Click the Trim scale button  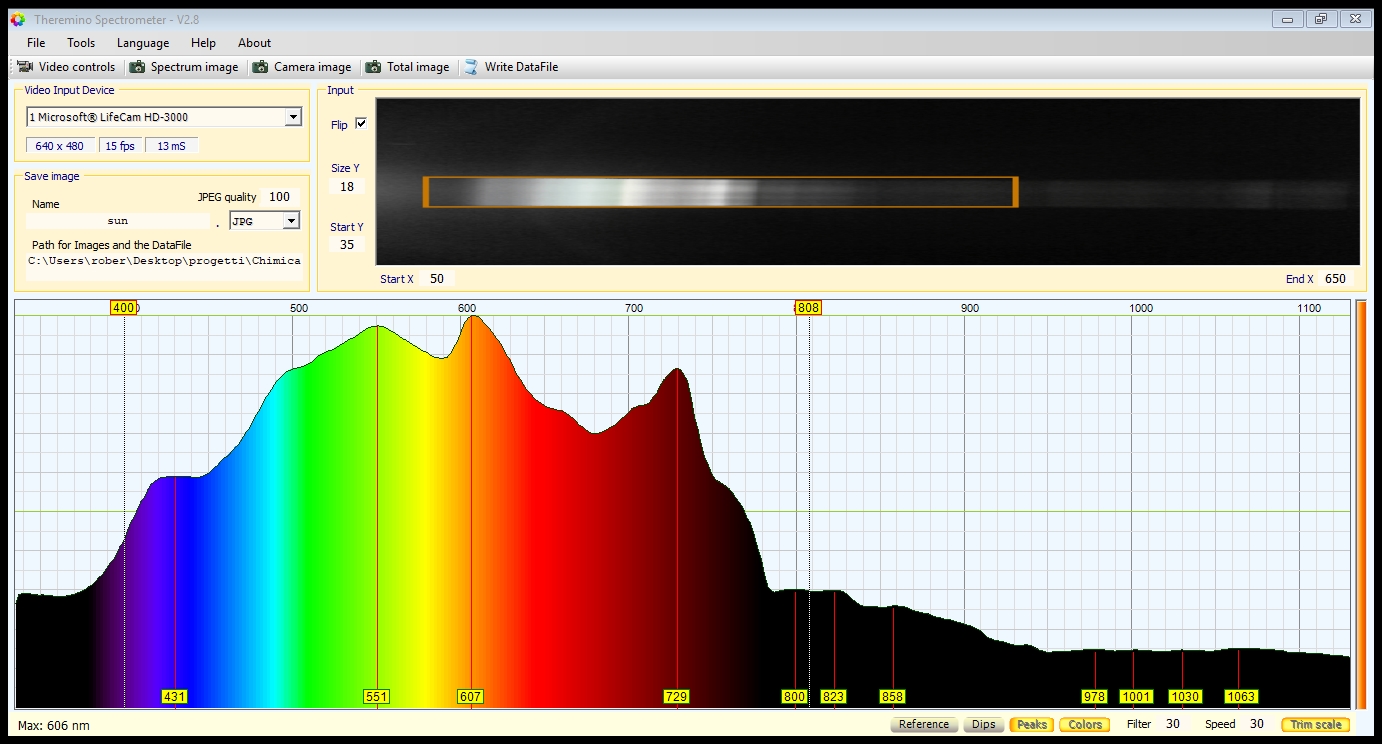click(1315, 724)
